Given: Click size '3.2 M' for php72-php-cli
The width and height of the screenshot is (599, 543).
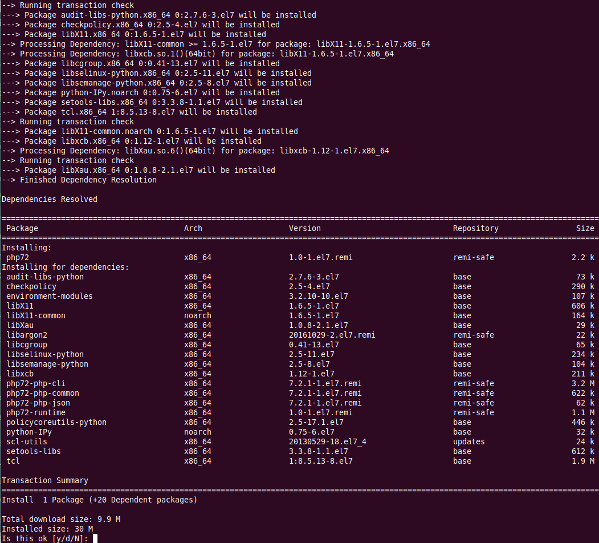Looking at the screenshot, I should [583, 383].
